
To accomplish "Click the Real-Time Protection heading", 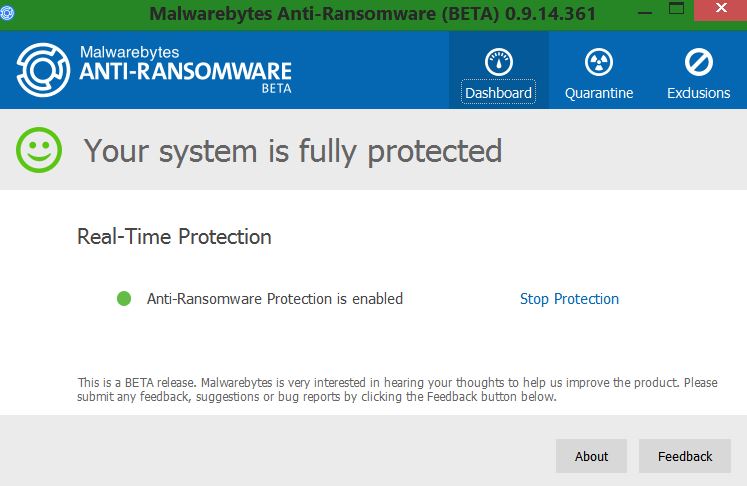I will click(174, 237).
